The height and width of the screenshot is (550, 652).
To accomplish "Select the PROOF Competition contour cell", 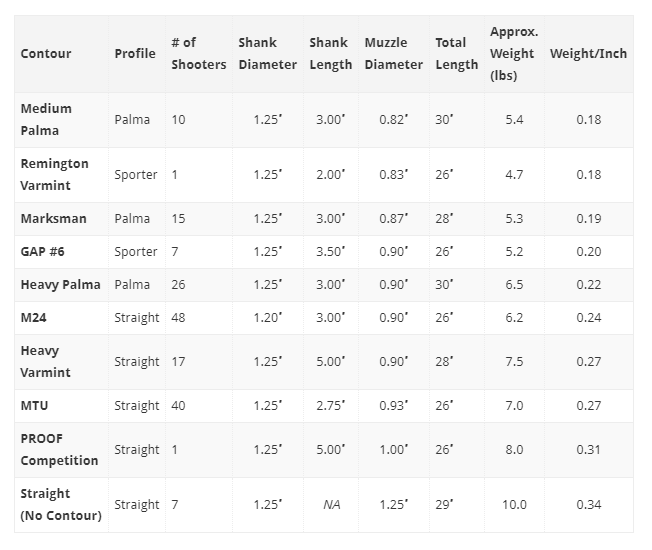I will (59, 450).
